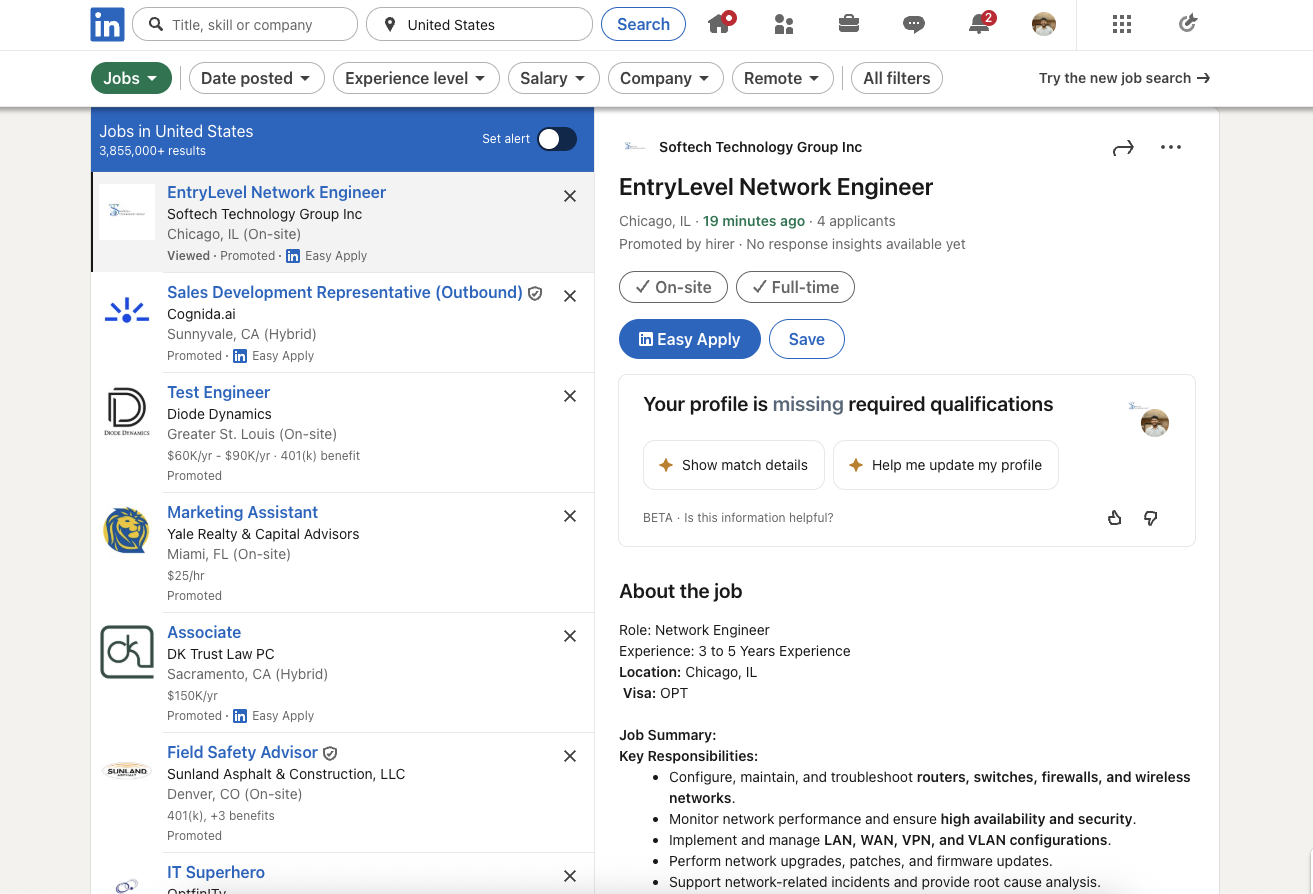1313x894 pixels.
Task: Open the Associate job at DK Trust Law
Action: [x=204, y=632]
